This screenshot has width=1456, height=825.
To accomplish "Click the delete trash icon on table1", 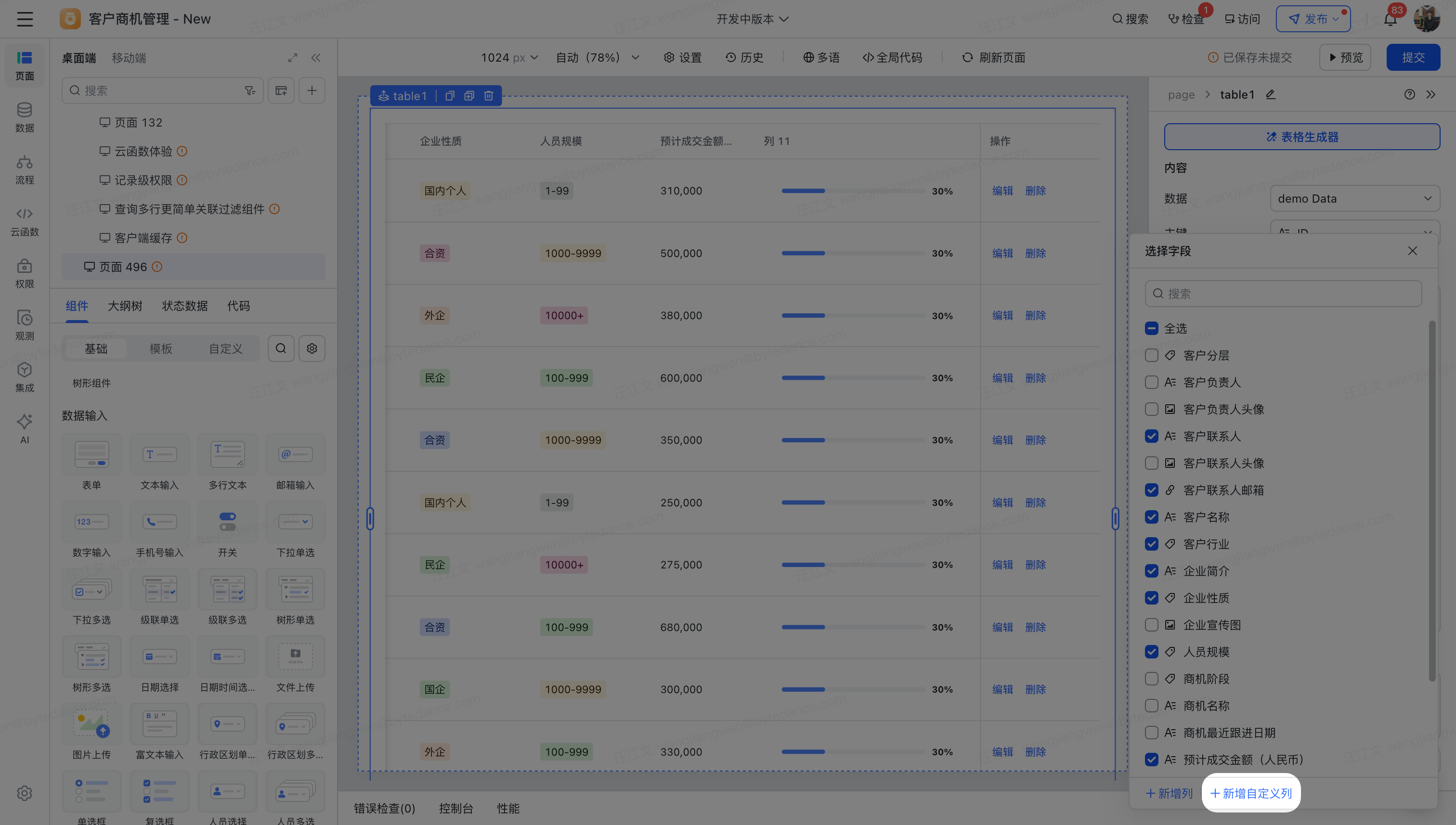I will pos(489,96).
